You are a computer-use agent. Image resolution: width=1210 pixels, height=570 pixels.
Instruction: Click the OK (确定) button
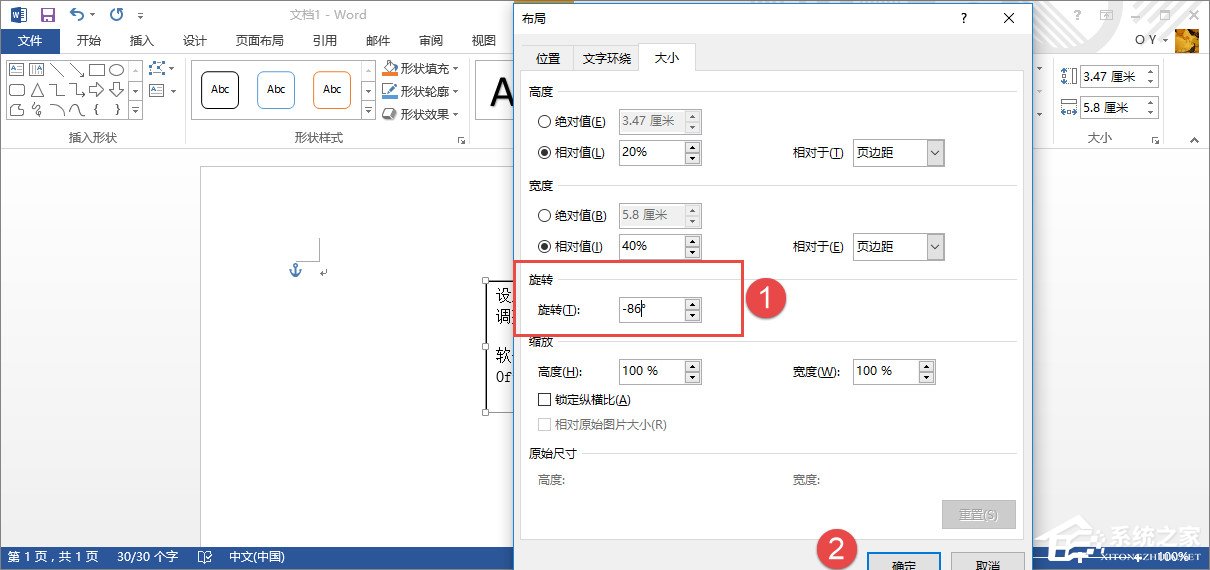[903, 562]
